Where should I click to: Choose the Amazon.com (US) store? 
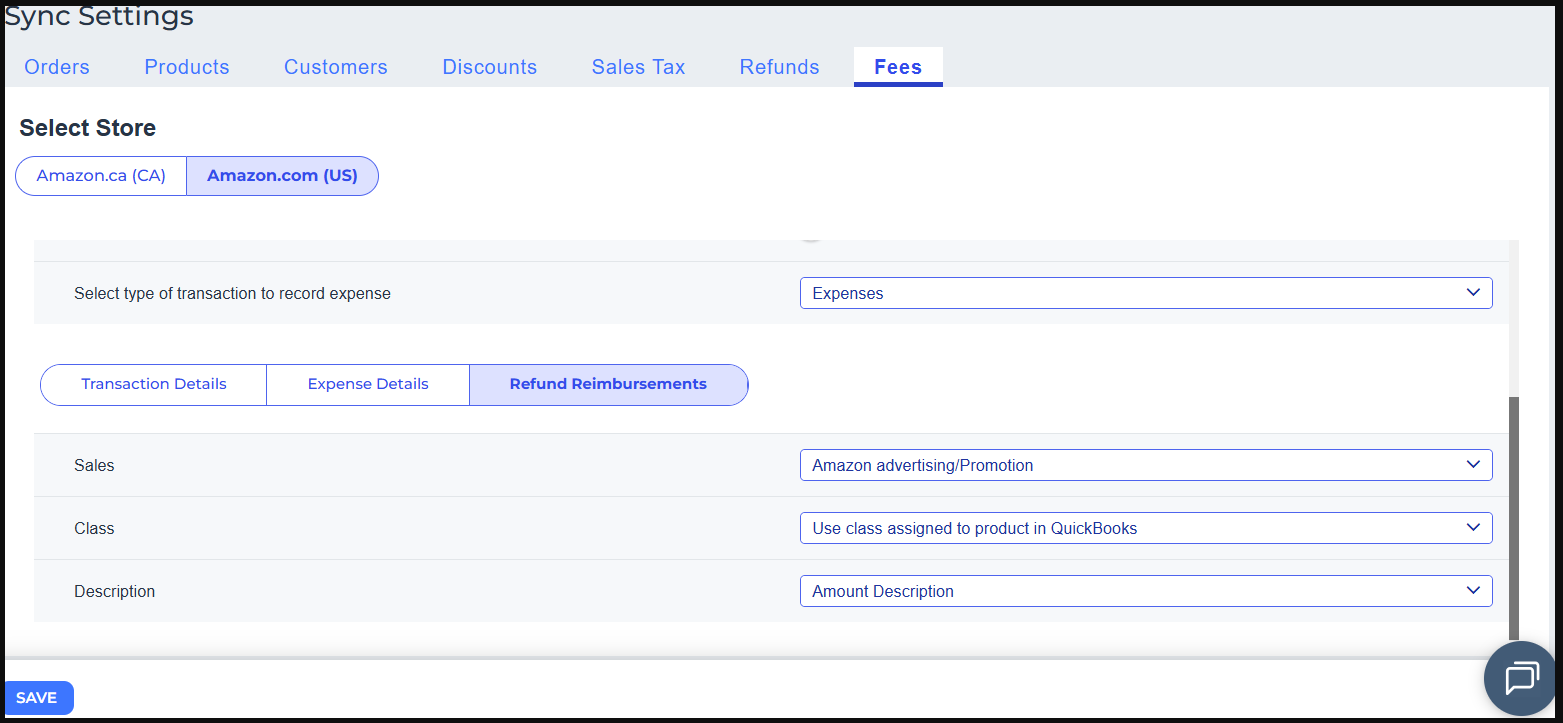[x=282, y=176]
